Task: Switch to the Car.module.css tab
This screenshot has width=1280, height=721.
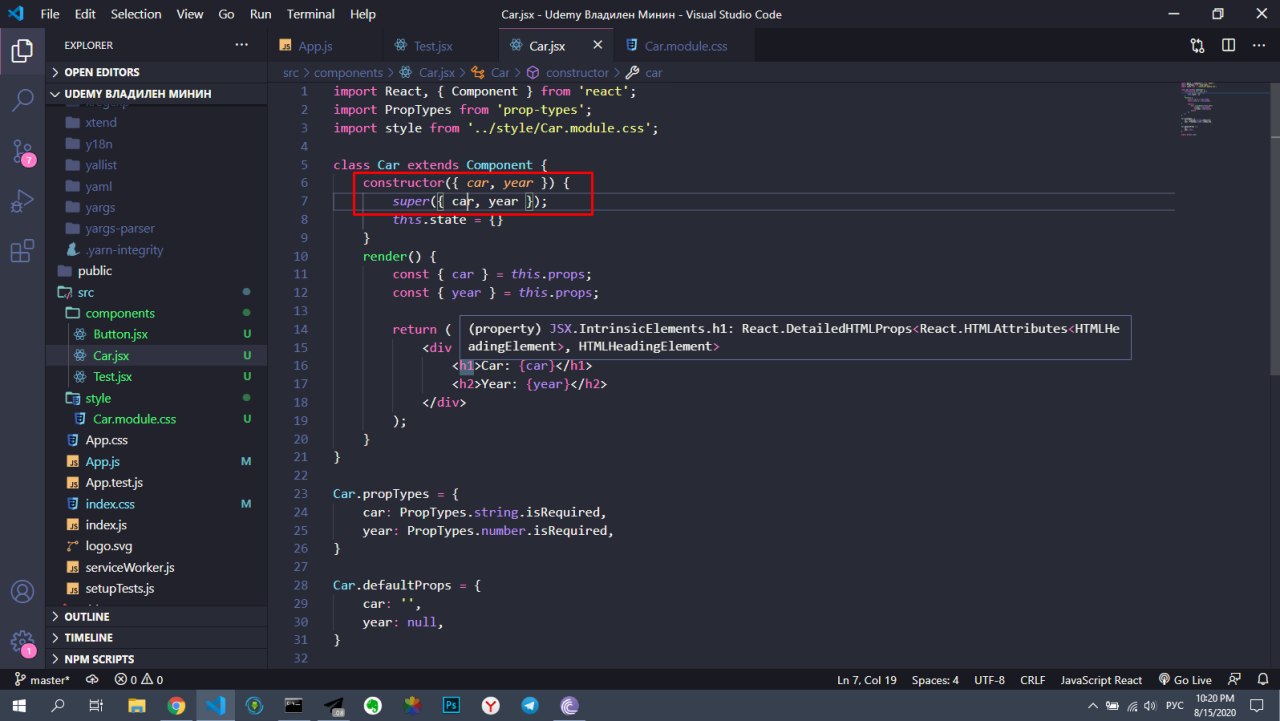Action: pyautogui.click(x=685, y=46)
